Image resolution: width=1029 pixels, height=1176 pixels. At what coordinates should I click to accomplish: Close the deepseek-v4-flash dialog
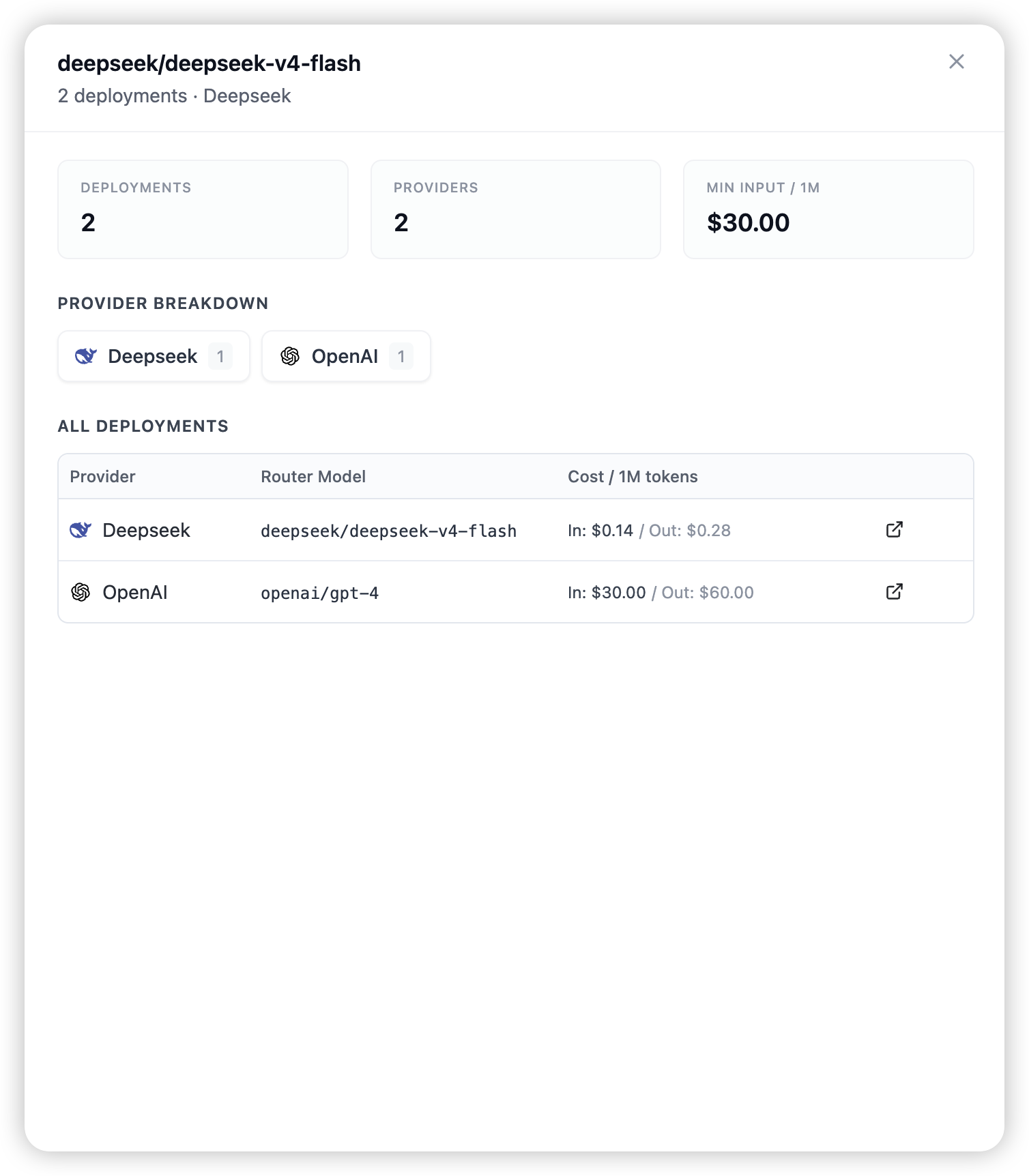[x=956, y=61]
